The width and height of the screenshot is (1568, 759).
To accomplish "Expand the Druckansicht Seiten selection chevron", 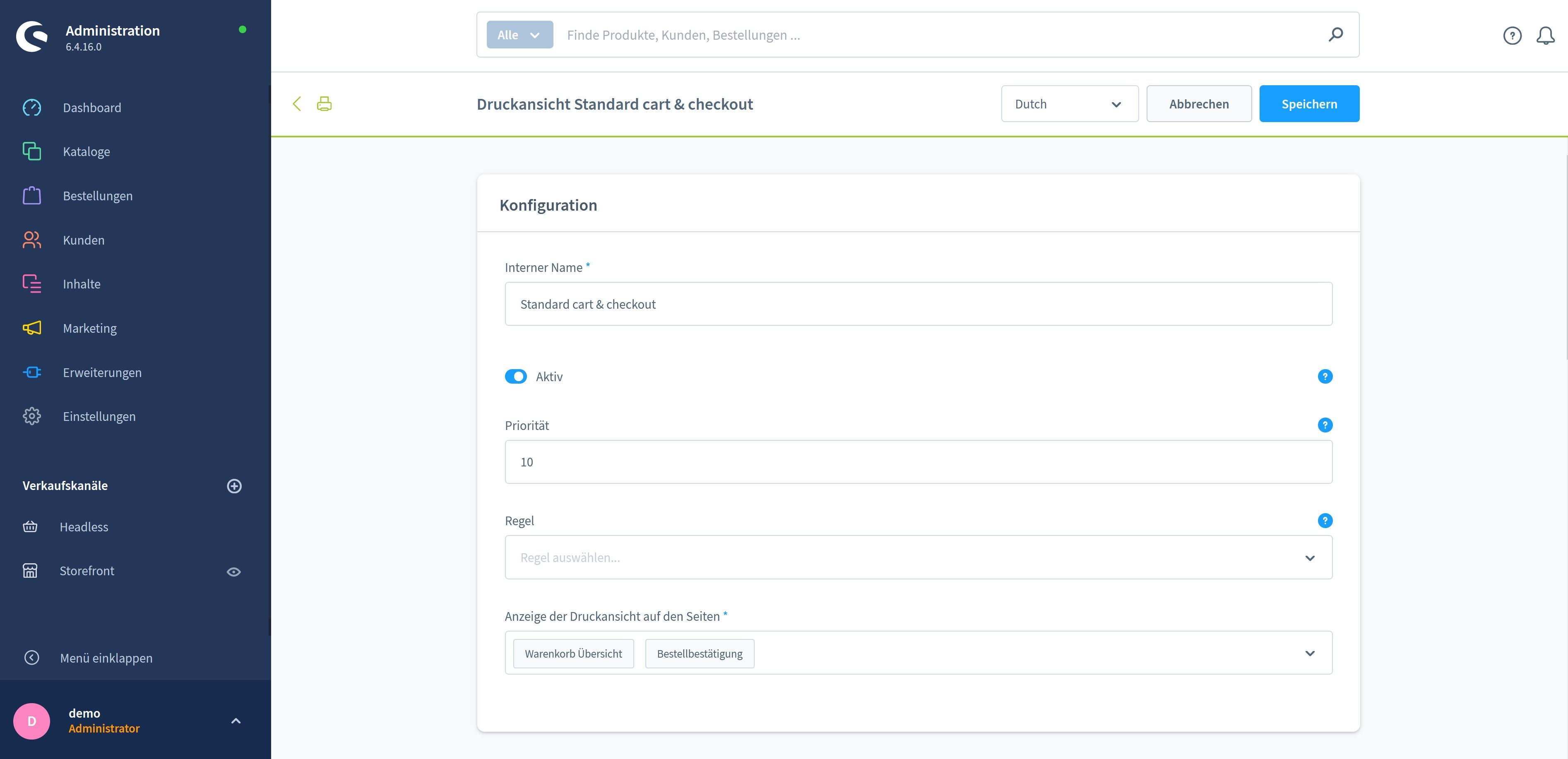I will 1310,654.
